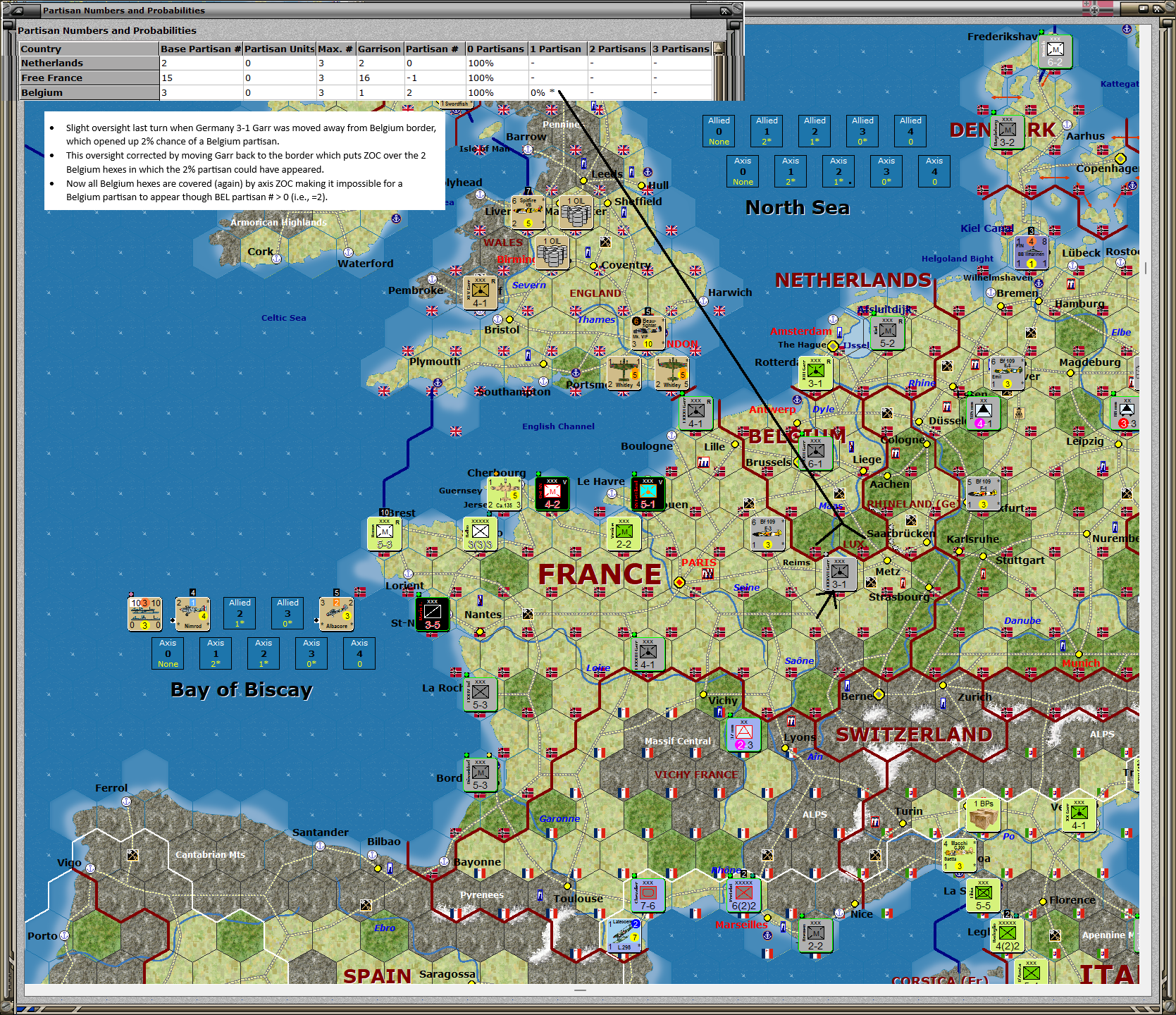Viewport: 1176px width, 1015px height.
Task: Select the 3-1 garrison near Metz
Action: point(839,574)
